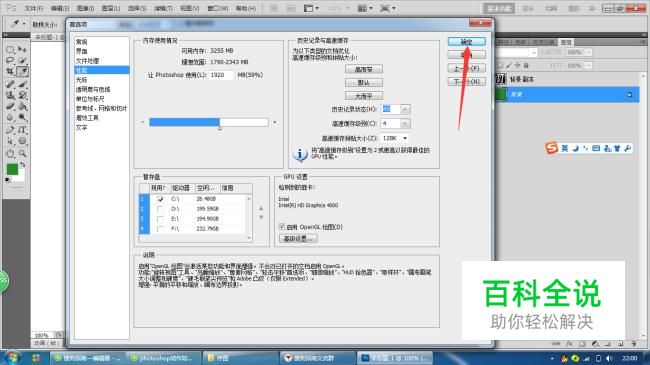The height and width of the screenshot is (365, 650).
Task: Open the 帮助(H) menu
Action: tap(246, 8)
